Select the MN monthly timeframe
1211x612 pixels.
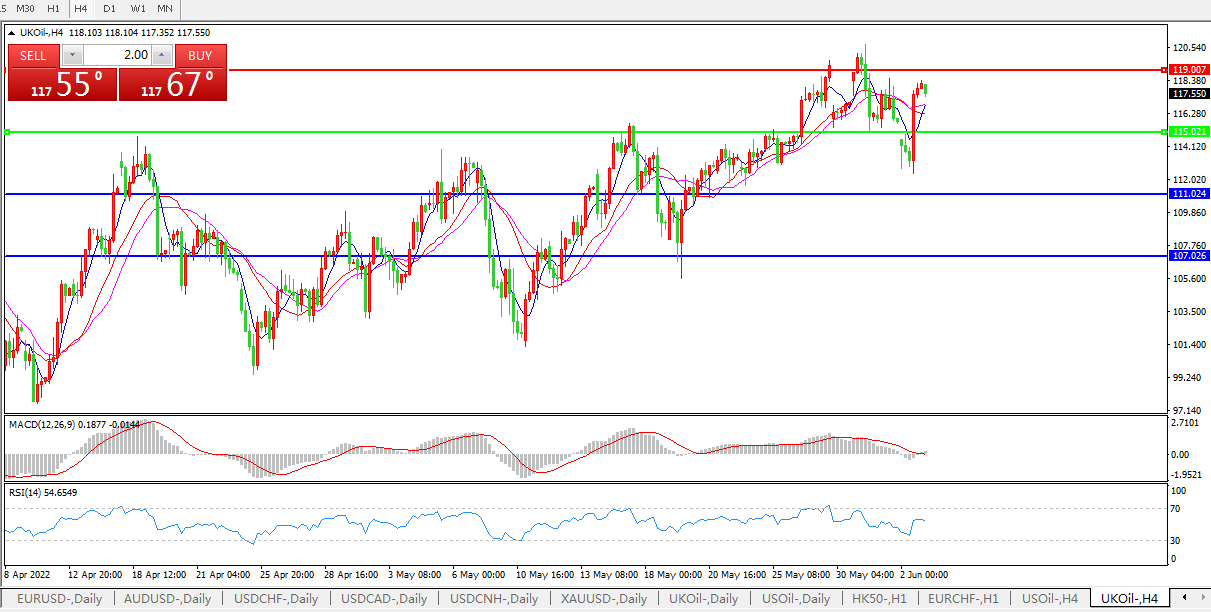click(165, 8)
